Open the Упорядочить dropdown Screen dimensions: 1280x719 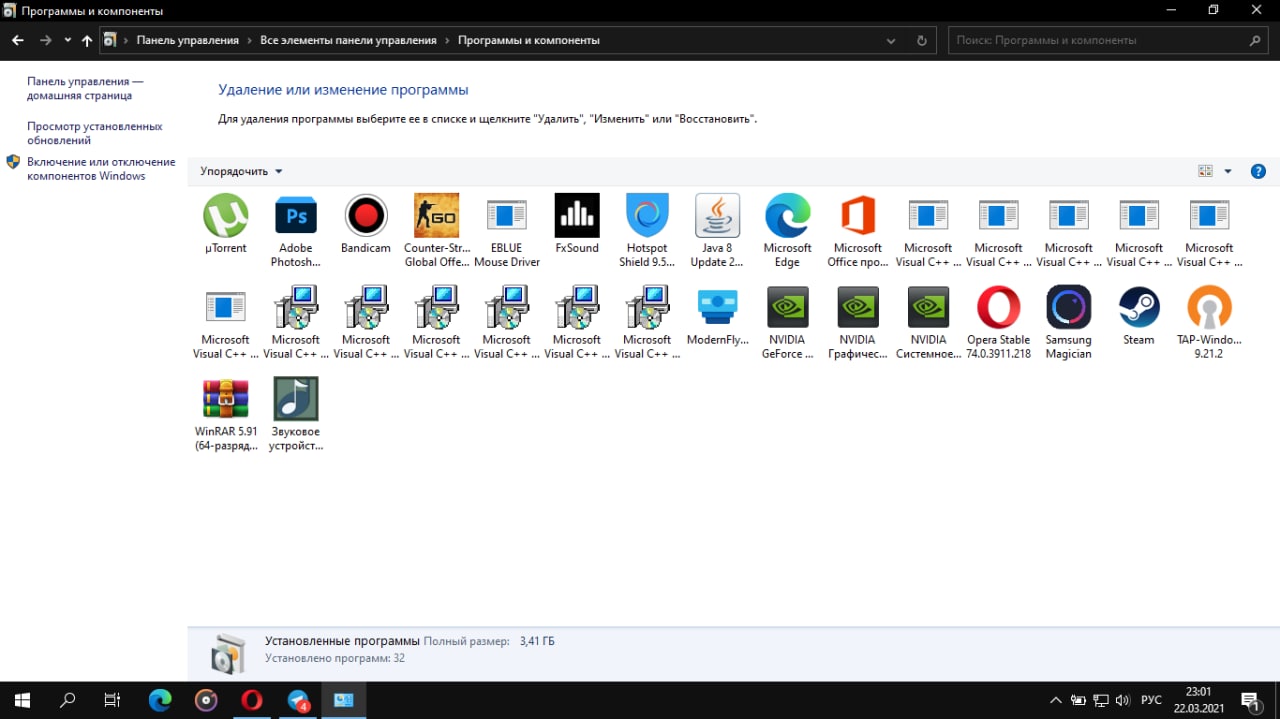point(241,171)
